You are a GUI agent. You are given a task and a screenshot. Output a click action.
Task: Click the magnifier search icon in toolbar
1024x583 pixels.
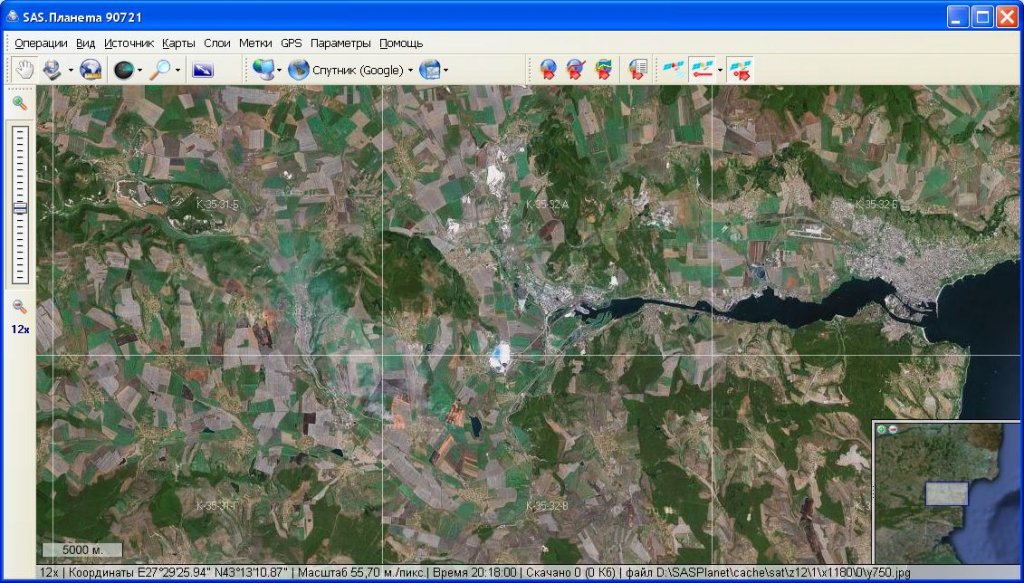[x=159, y=69]
